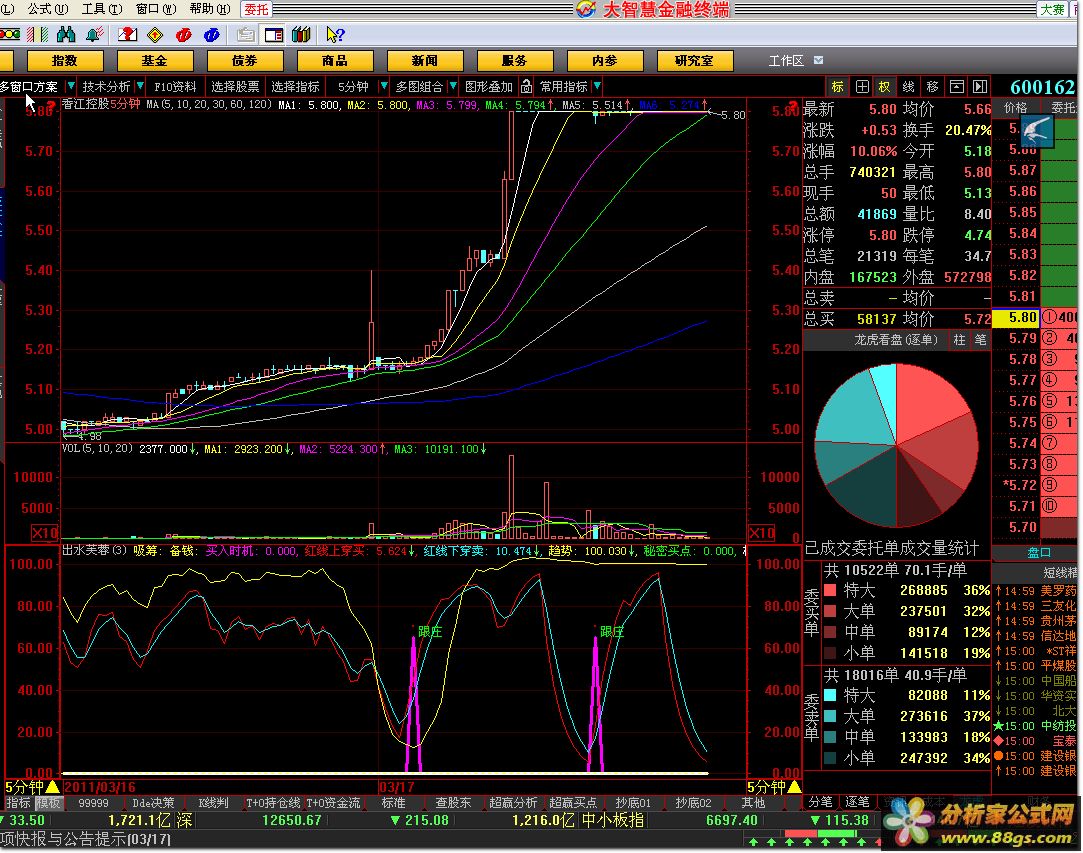Toggle the 线 drawing button
The height and width of the screenshot is (853, 1083).
tap(909, 86)
